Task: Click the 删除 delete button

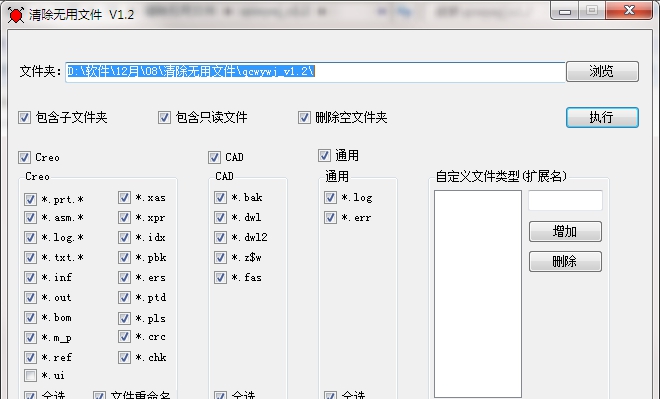Action: click(565, 261)
